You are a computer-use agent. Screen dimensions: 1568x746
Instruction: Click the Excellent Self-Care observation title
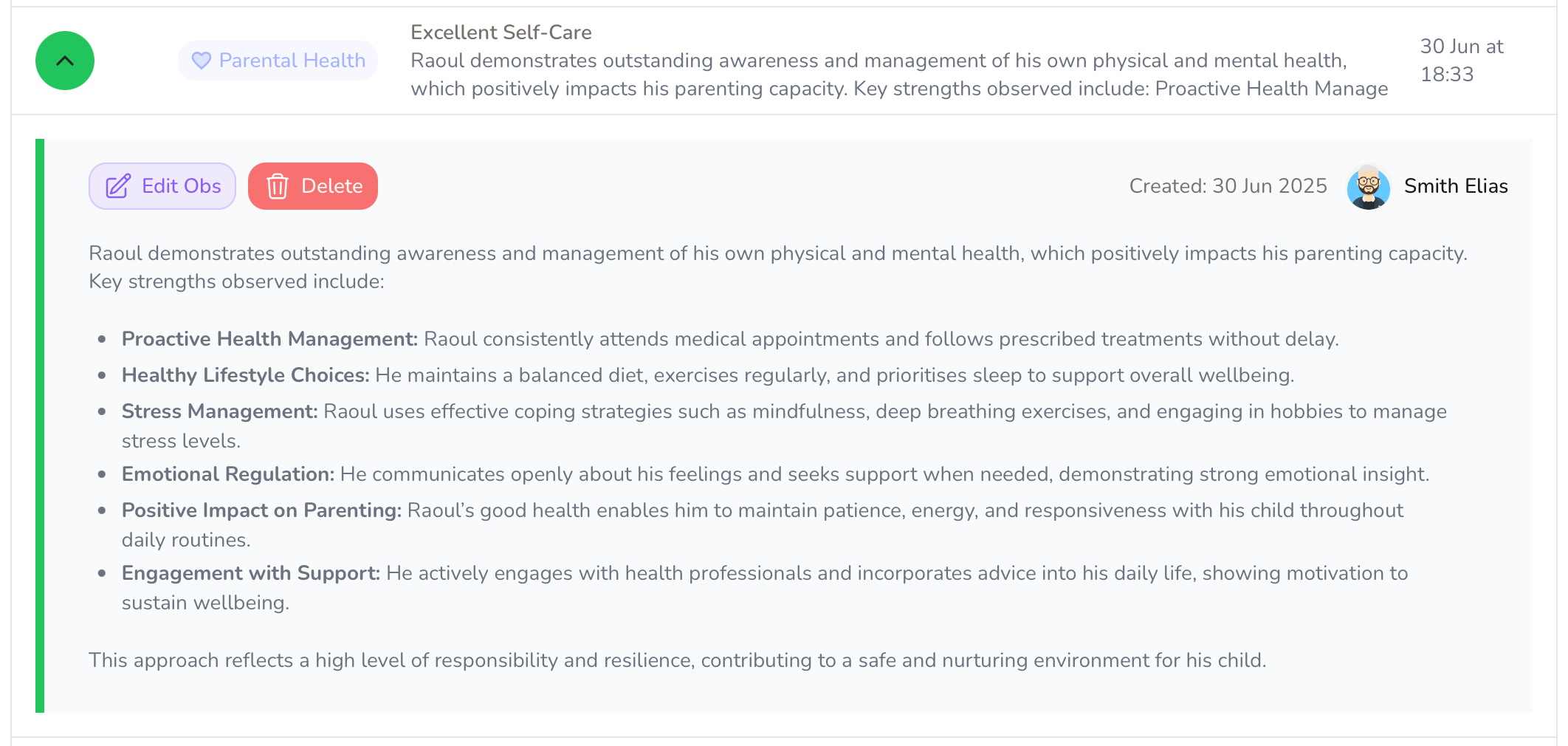point(501,32)
